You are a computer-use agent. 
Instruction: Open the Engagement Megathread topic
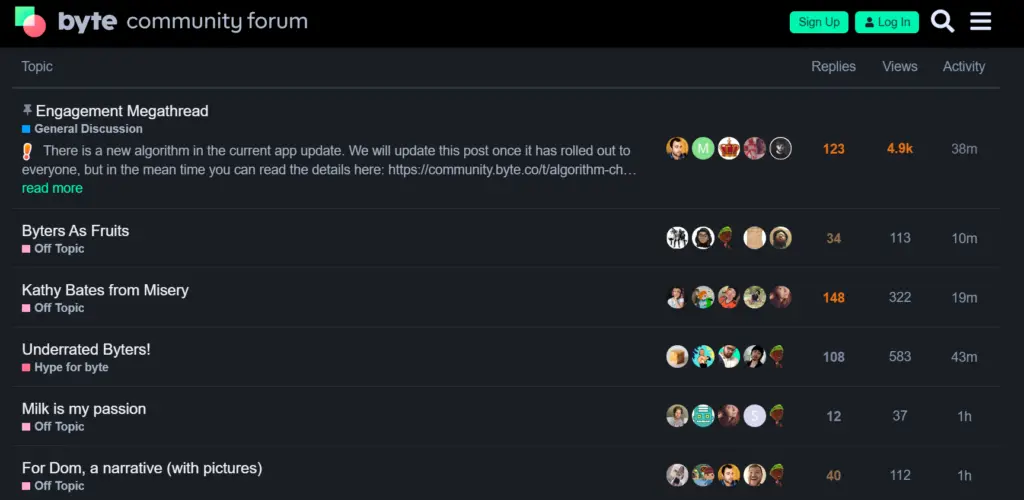tap(122, 111)
